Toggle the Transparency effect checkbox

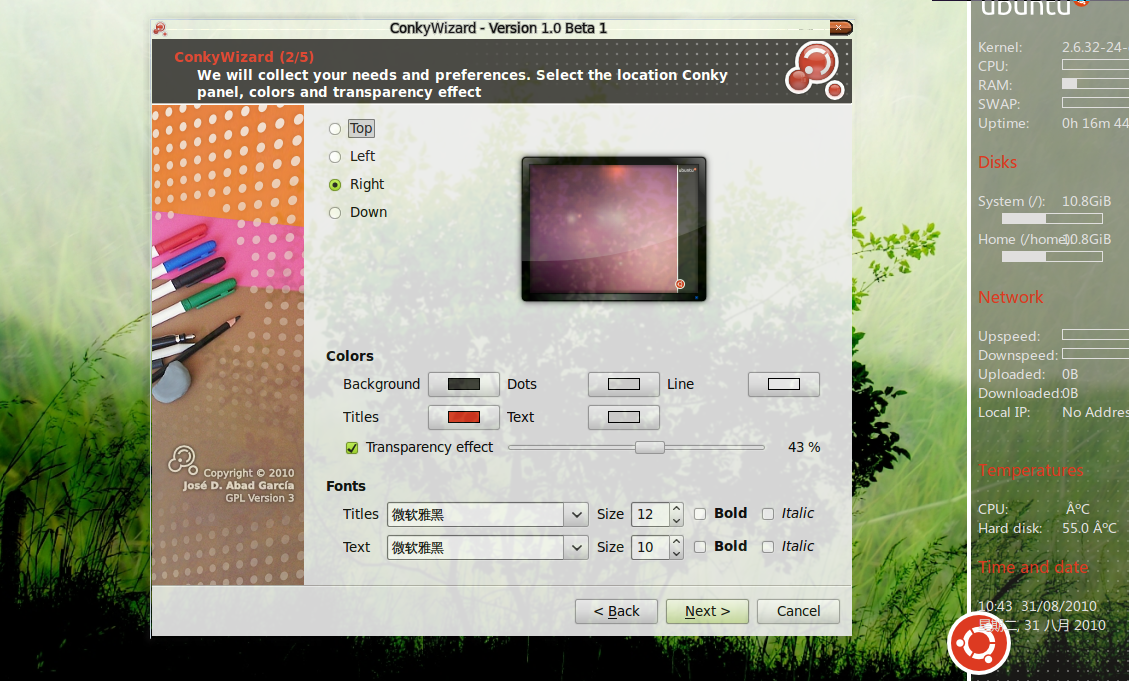(352, 448)
